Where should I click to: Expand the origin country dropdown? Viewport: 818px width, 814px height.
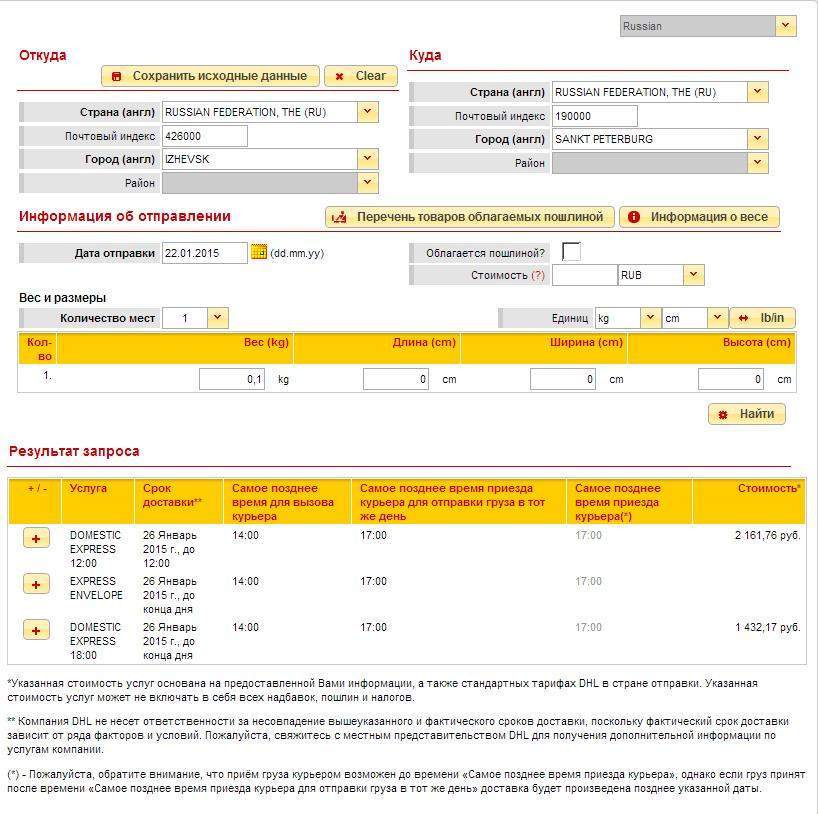click(x=368, y=112)
